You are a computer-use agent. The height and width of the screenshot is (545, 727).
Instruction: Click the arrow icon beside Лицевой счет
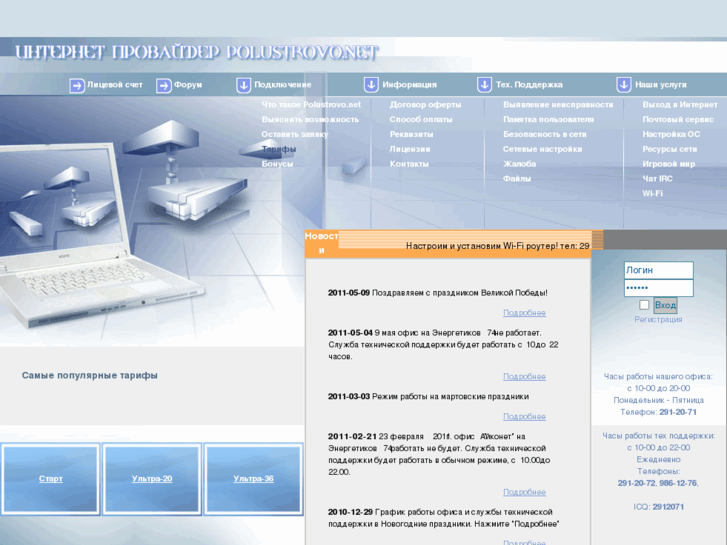point(77,85)
